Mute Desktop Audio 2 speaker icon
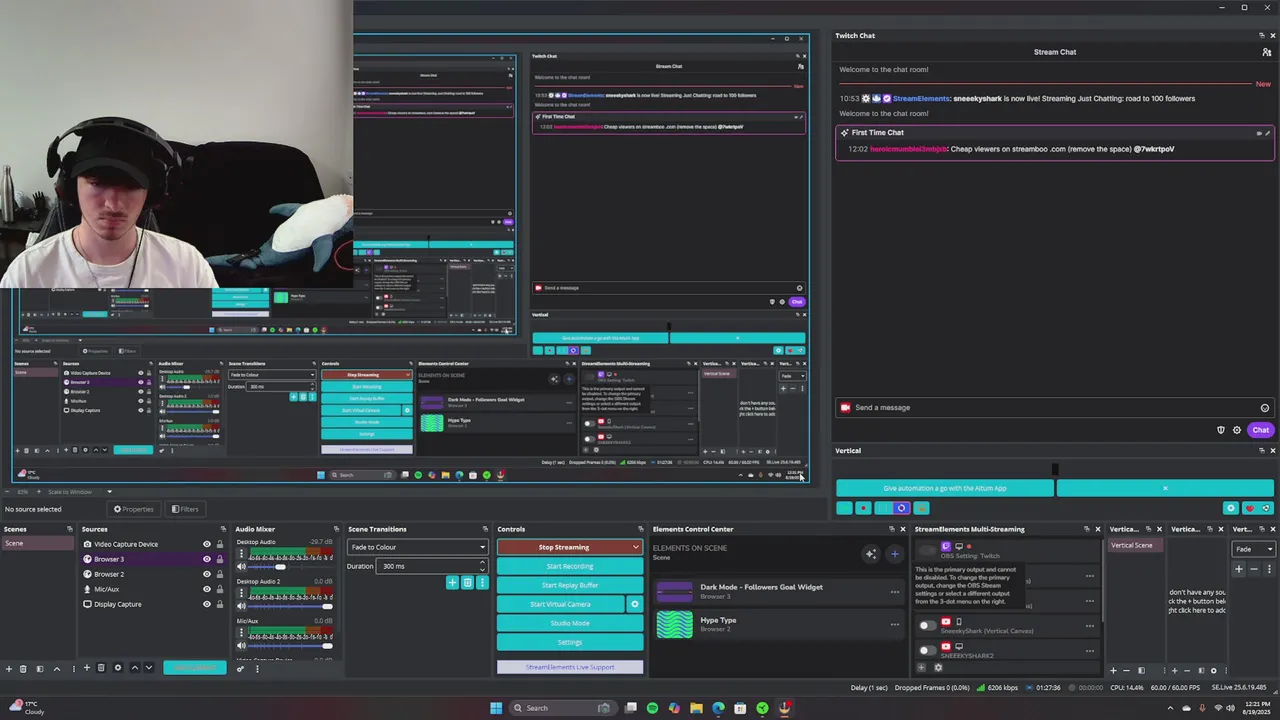The image size is (1280, 720). pos(241,606)
